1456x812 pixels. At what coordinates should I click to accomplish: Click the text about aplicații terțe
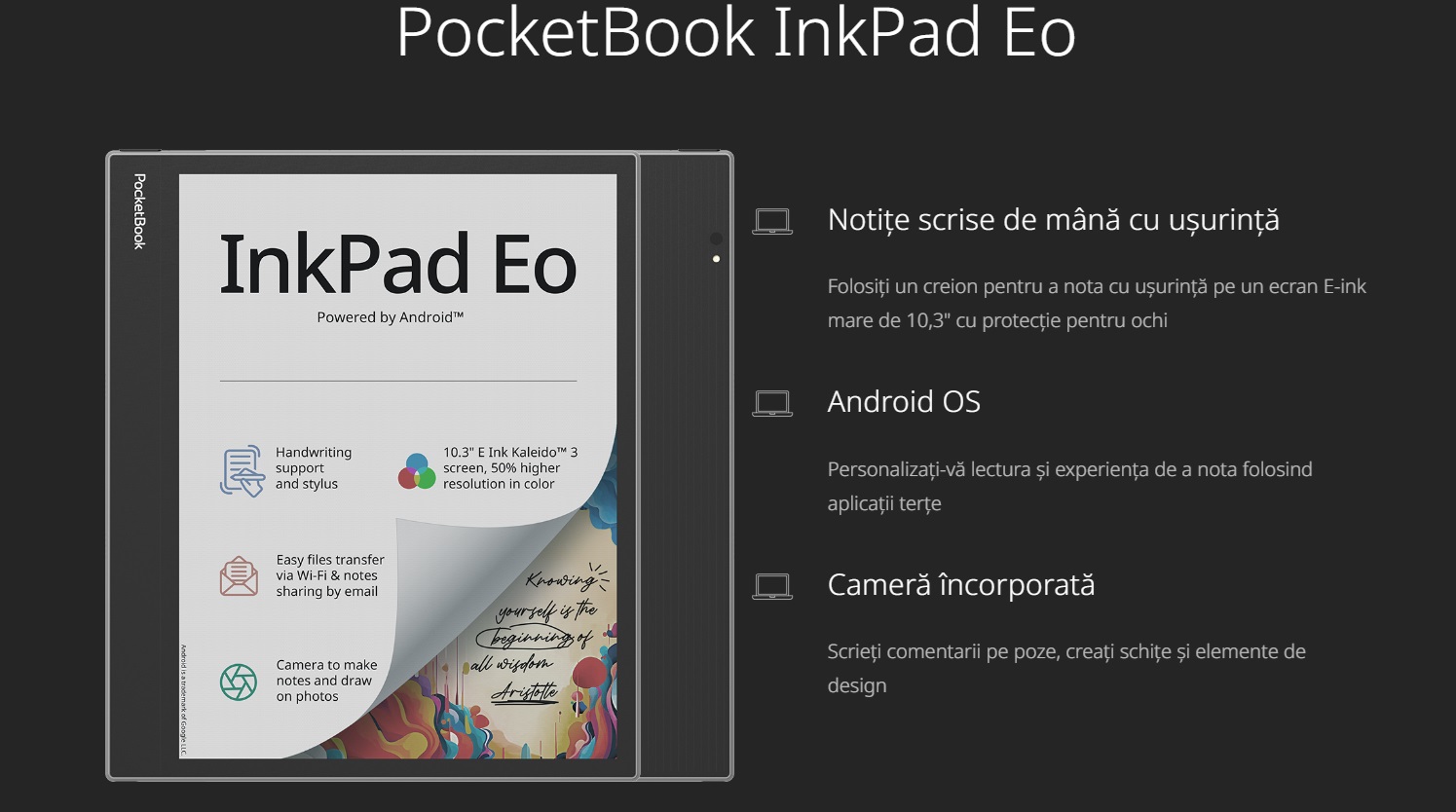(x=1069, y=486)
